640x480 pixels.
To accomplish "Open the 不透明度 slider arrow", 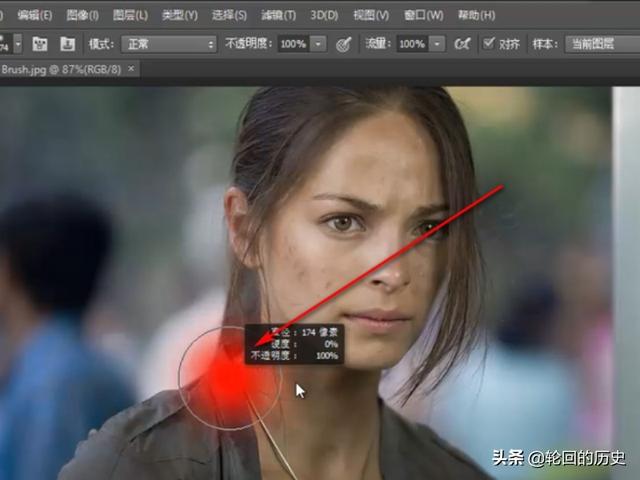I will 318,44.
